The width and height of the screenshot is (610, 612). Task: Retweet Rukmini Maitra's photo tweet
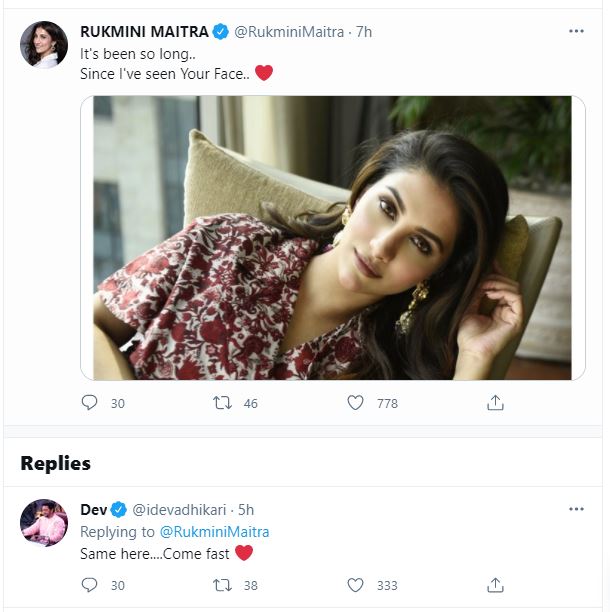pyautogui.click(x=225, y=403)
